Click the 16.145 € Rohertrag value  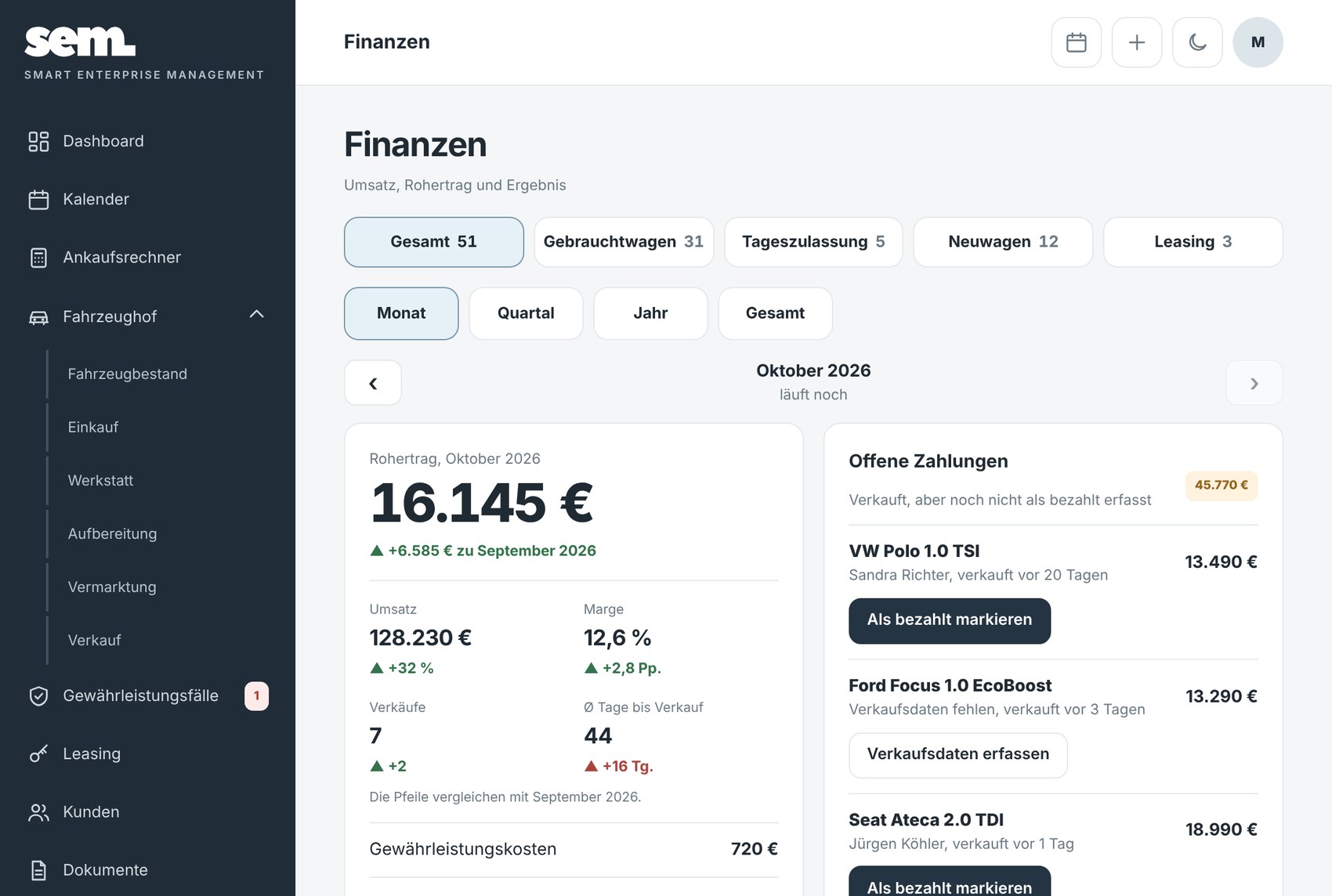click(x=482, y=503)
